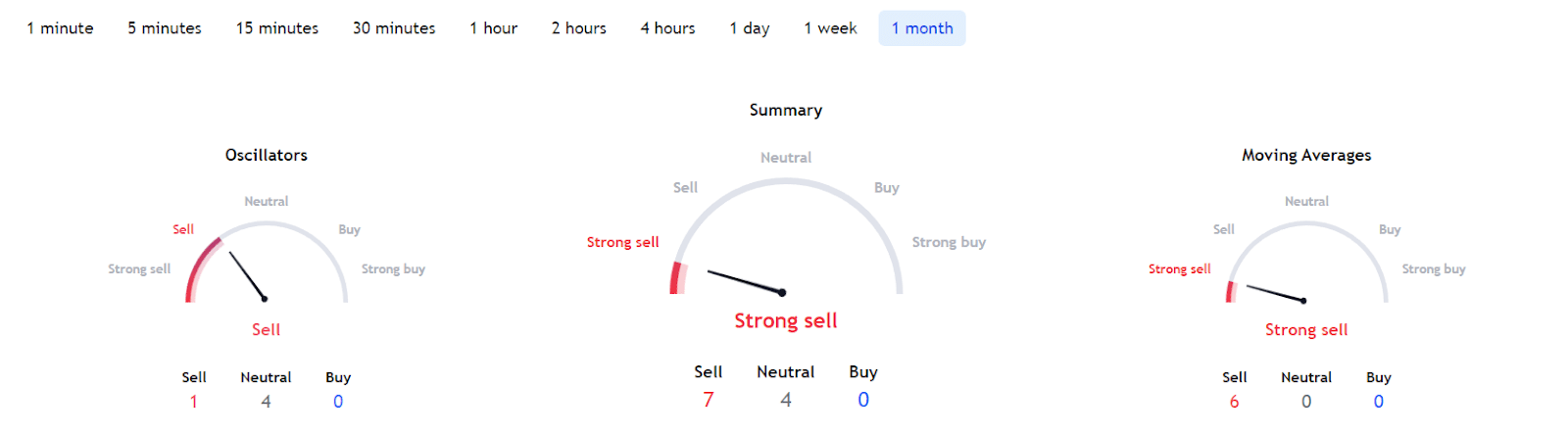Viewport: 1568px width, 435px height.
Task: Click the Moving Averages sell count 6
Action: point(1234,402)
